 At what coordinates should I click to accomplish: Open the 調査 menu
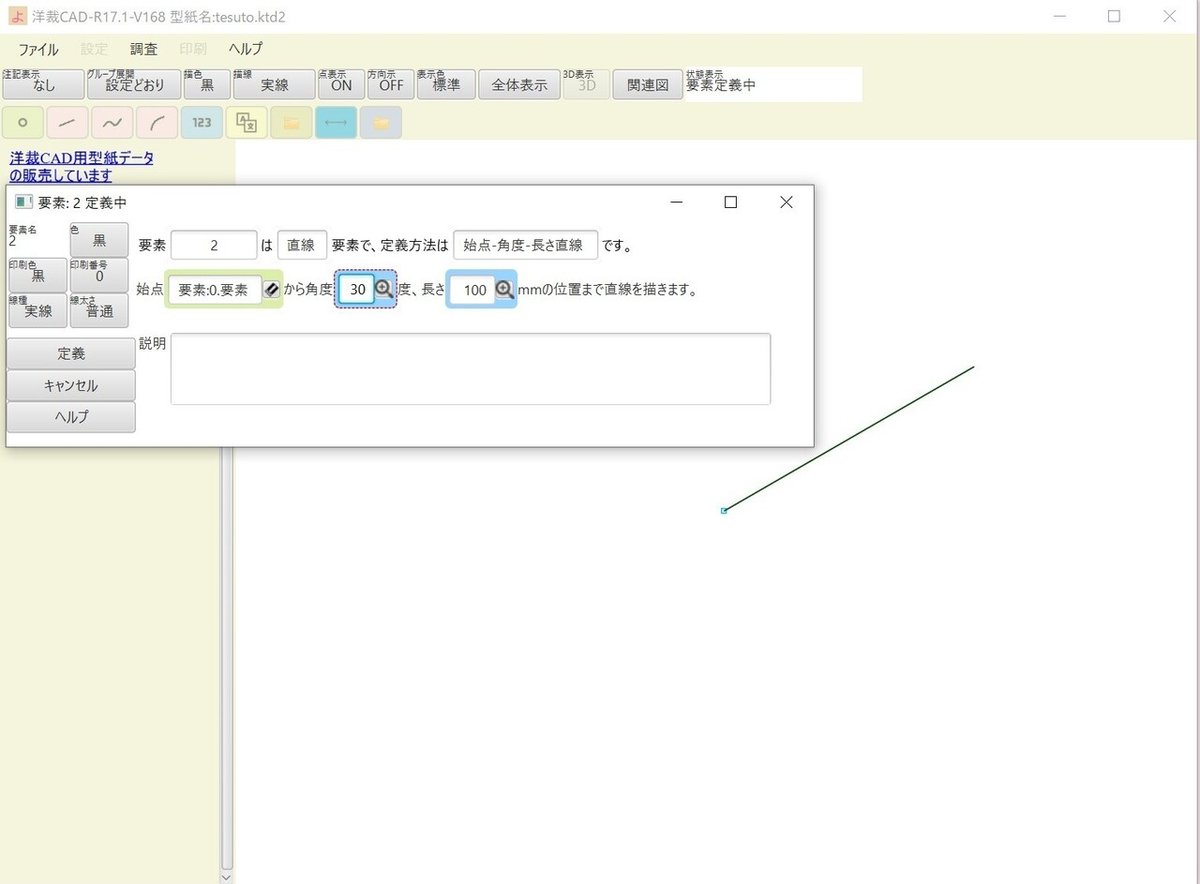click(x=144, y=49)
